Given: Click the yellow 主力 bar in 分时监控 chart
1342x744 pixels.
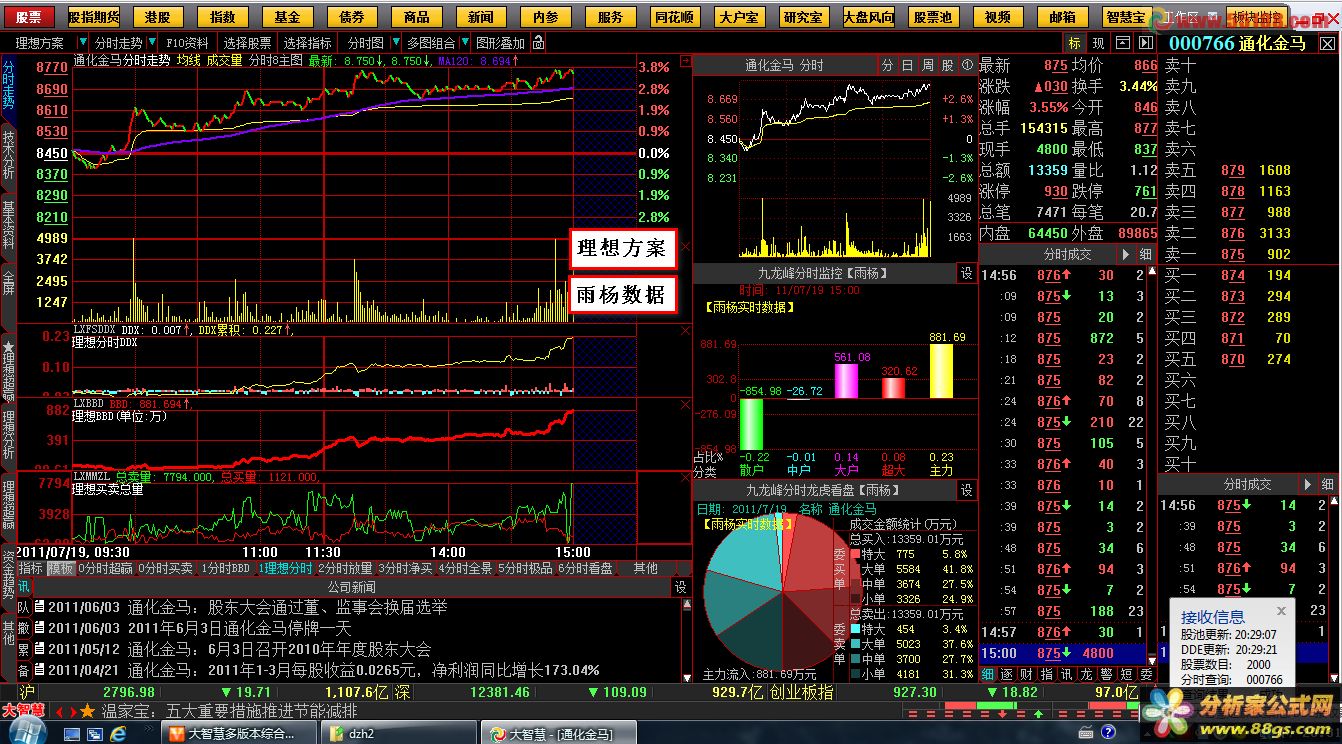Looking at the screenshot, I should click(x=941, y=371).
